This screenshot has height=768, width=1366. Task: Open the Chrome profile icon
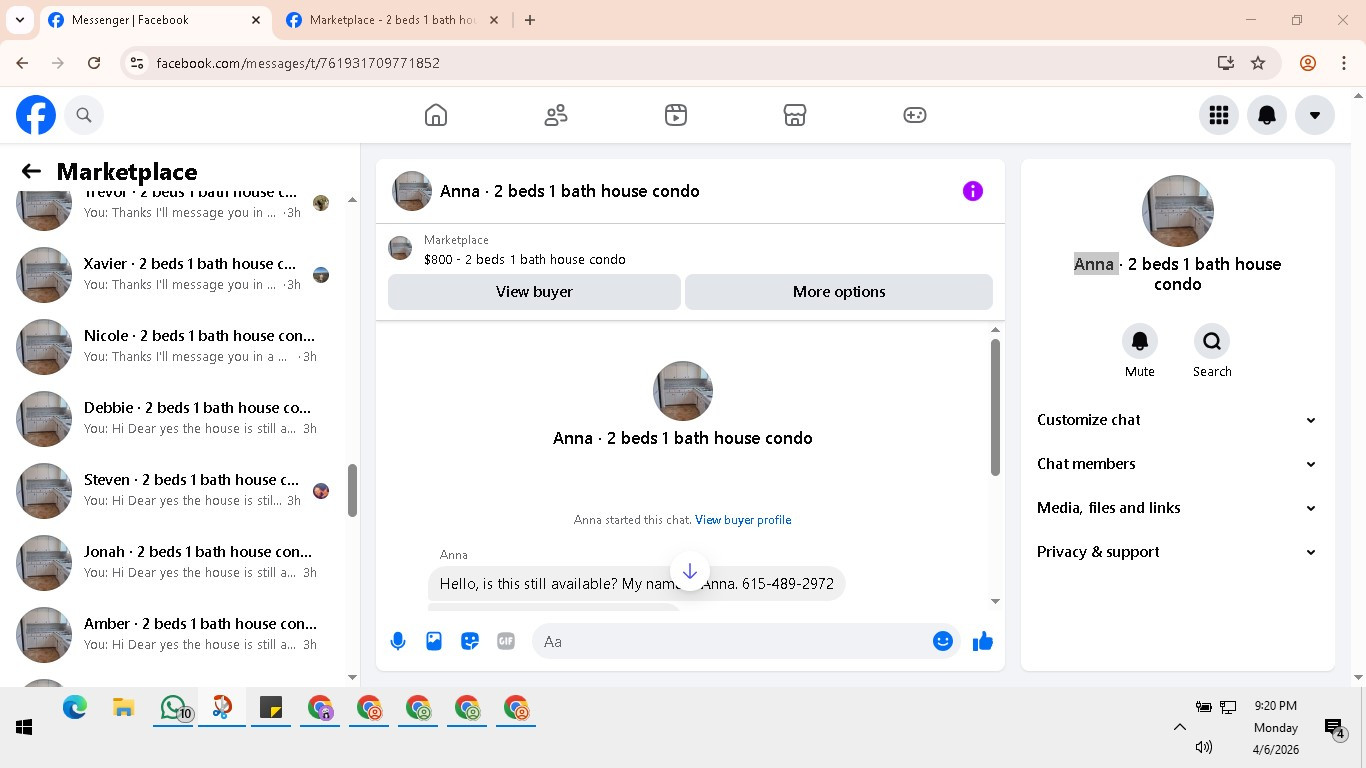(x=1308, y=63)
